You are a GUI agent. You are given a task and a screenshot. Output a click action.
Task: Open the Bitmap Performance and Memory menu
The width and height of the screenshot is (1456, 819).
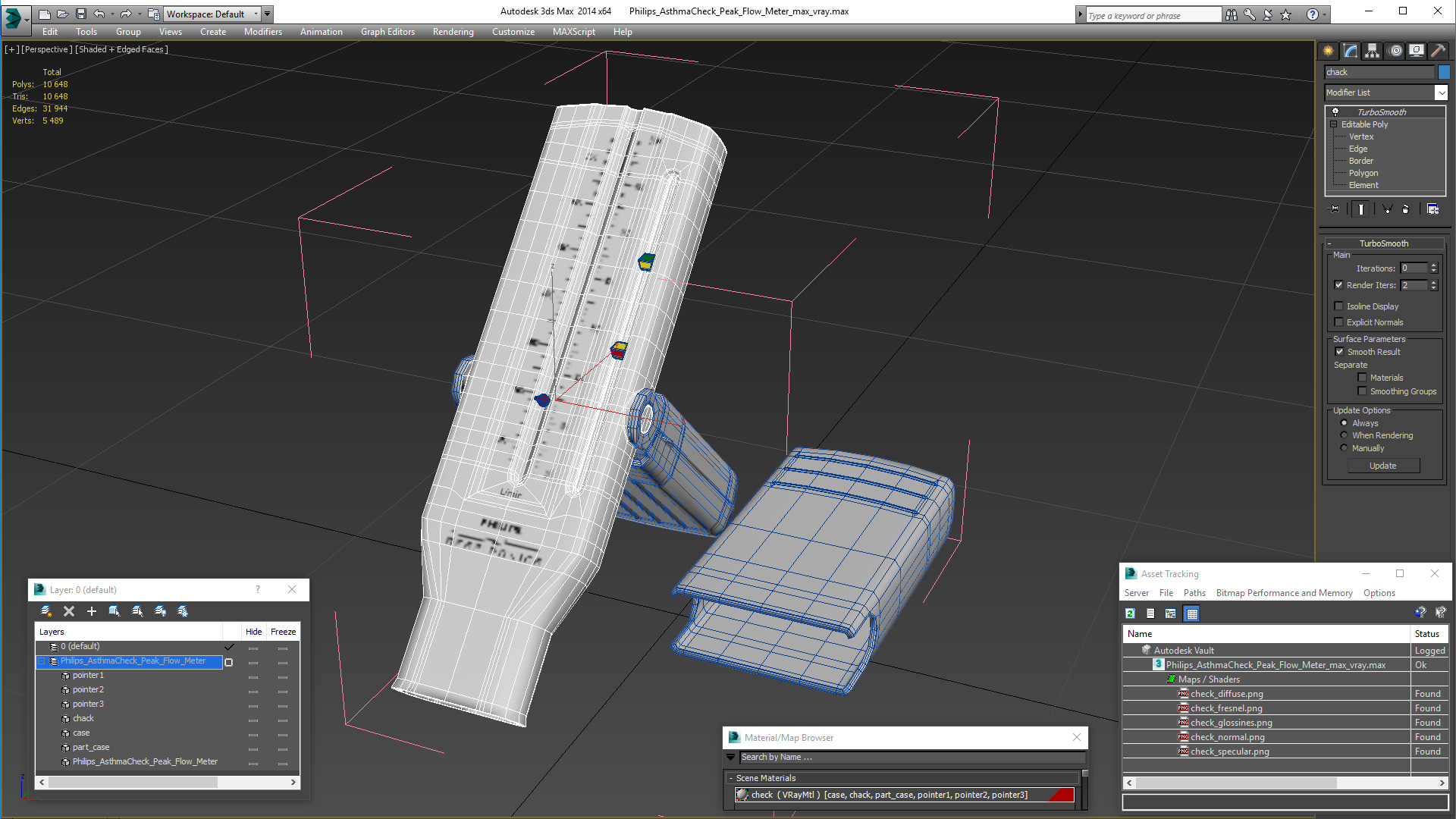(x=1284, y=593)
